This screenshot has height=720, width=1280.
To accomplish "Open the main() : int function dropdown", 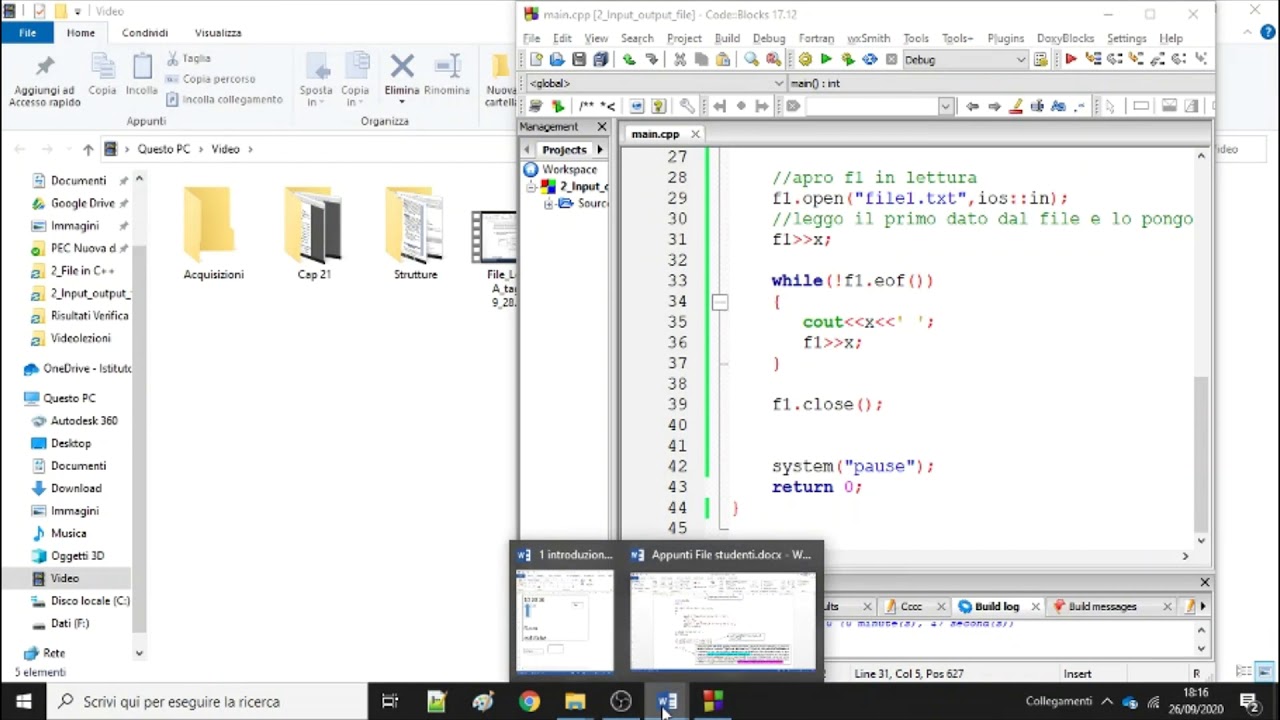I will pyautogui.click(x=1000, y=83).
